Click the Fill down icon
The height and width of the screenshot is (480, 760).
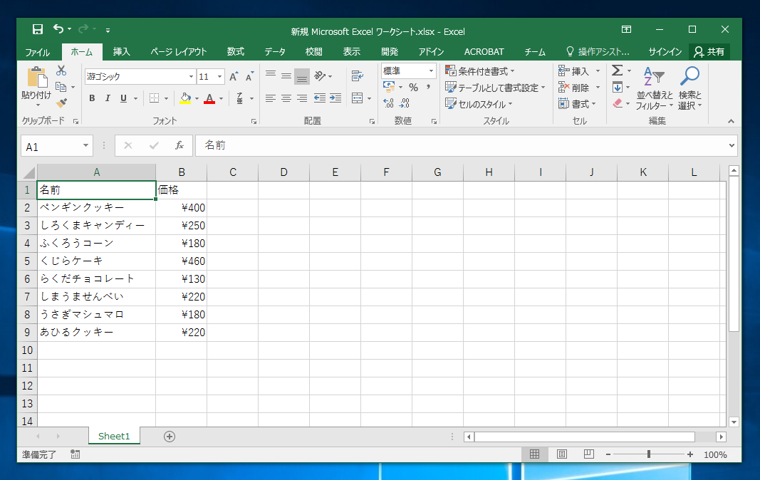(x=618, y=87)
